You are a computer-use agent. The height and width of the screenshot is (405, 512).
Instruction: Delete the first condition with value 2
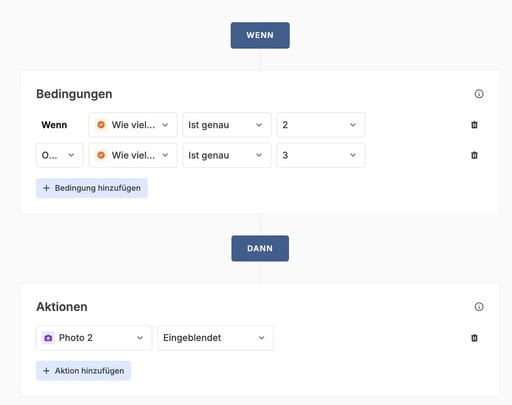coord(474,125)
